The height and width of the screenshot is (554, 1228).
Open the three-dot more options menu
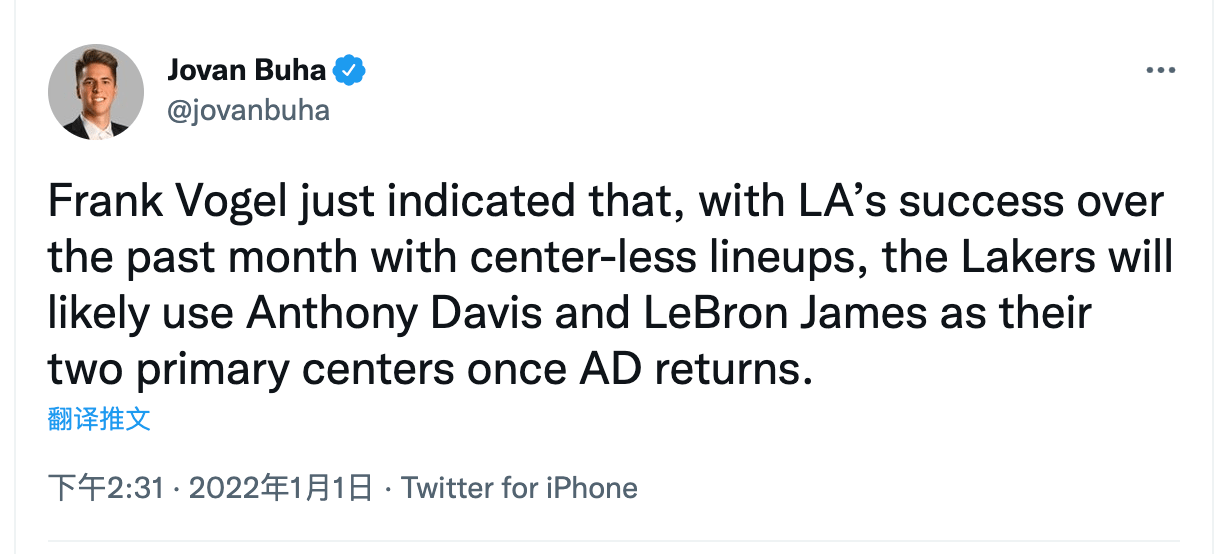tap(1160, 71)
